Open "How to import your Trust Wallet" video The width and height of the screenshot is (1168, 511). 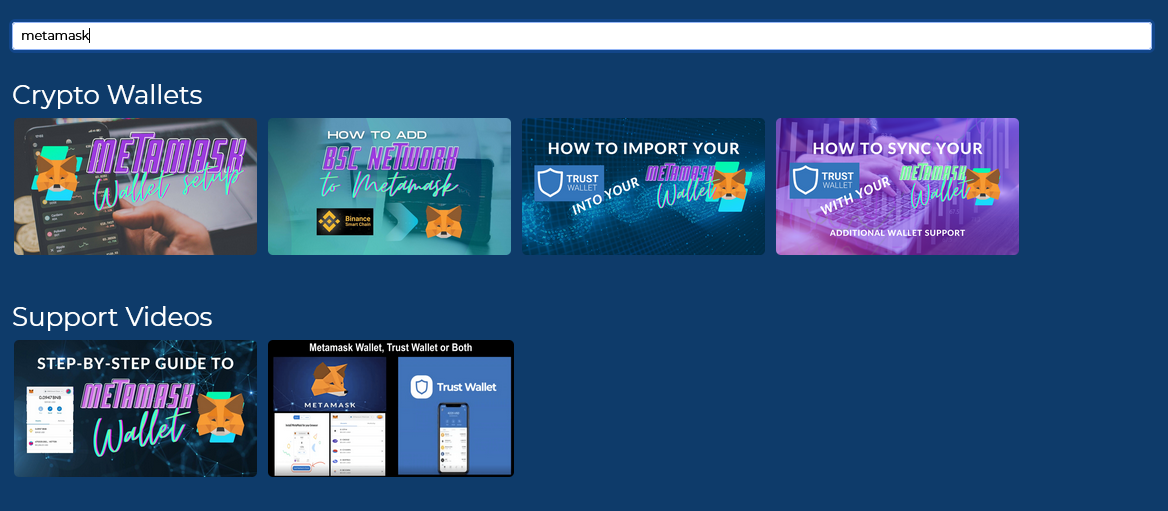643,187
